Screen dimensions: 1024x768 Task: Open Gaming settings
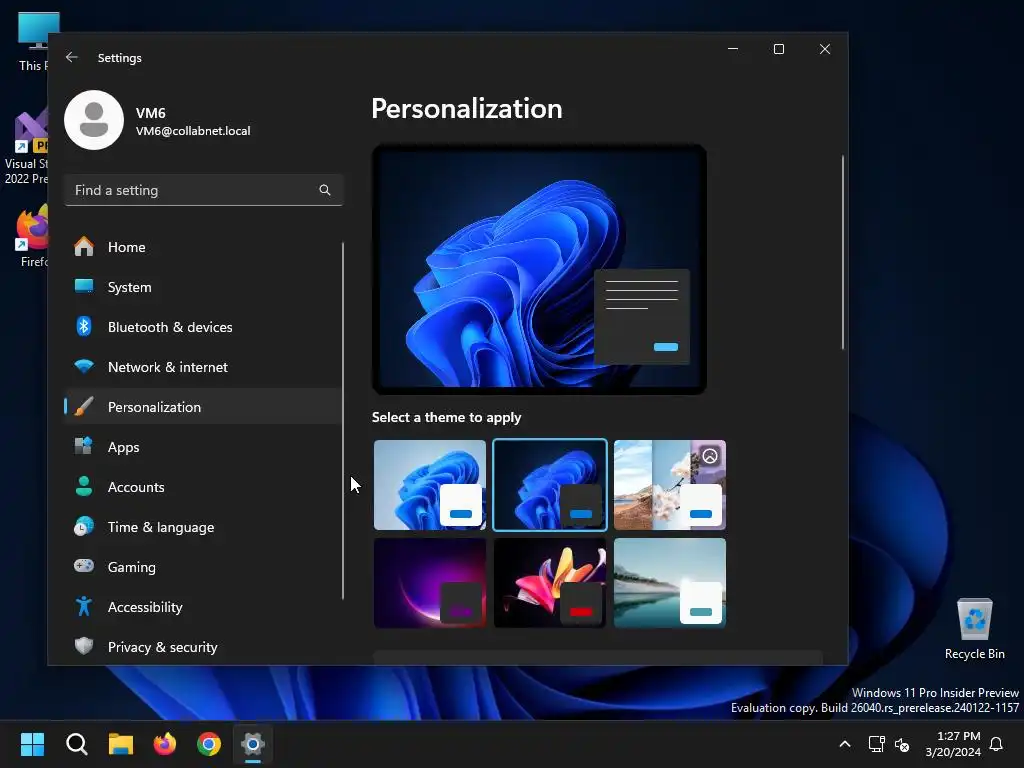pyautogui.click(x=202, y=566)
